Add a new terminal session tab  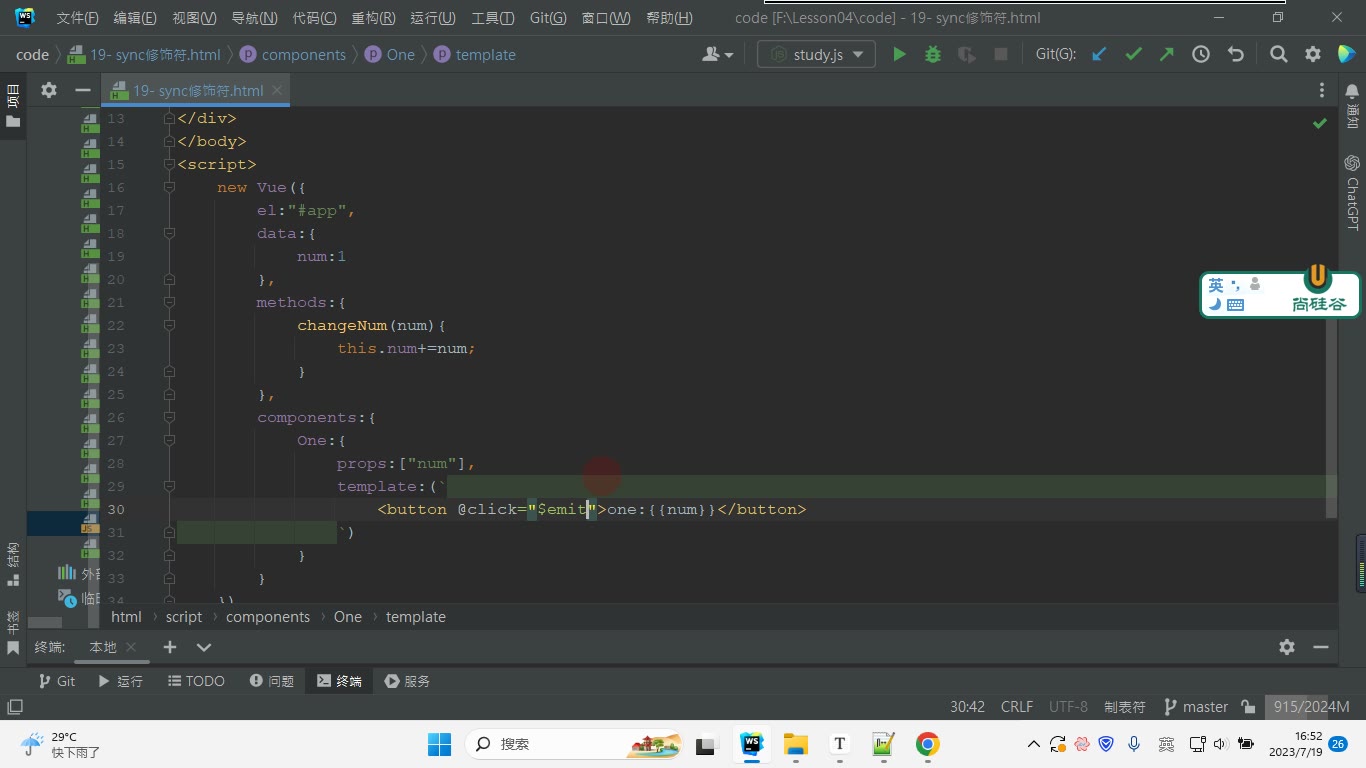[x=170, y=647]
